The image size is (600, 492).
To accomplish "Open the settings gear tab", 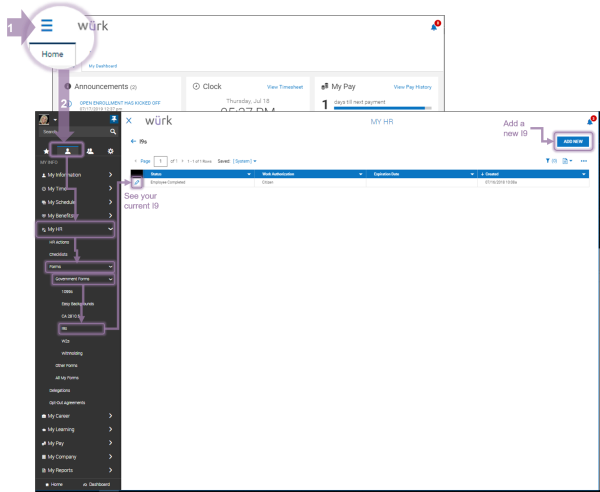I will click(111, 151).
